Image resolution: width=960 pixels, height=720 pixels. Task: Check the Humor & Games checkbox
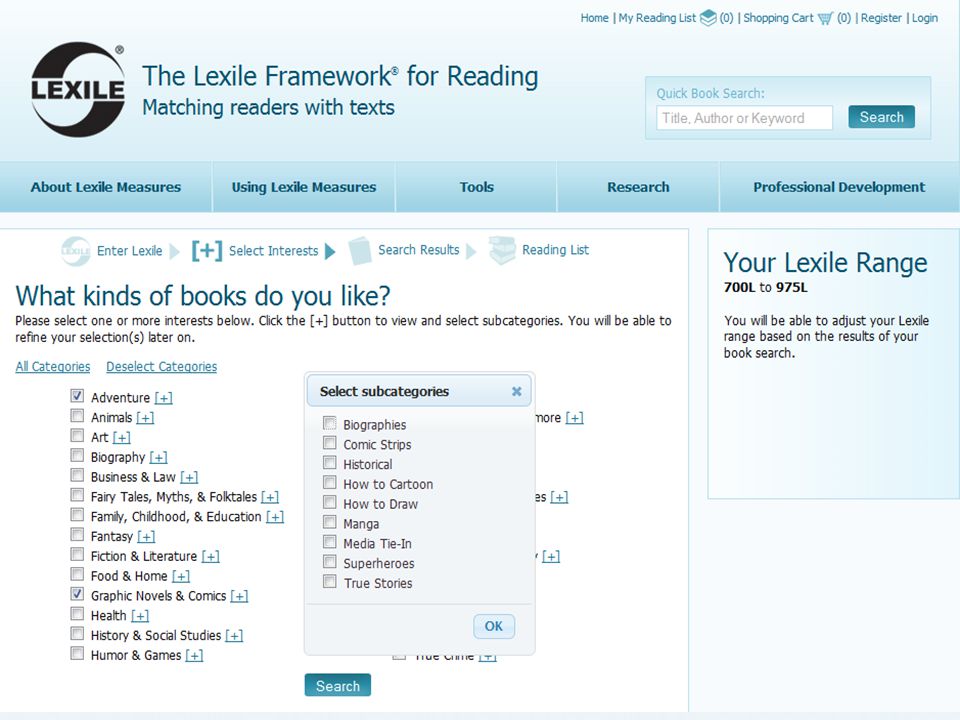pyautogui.click(x=77, y=653)
